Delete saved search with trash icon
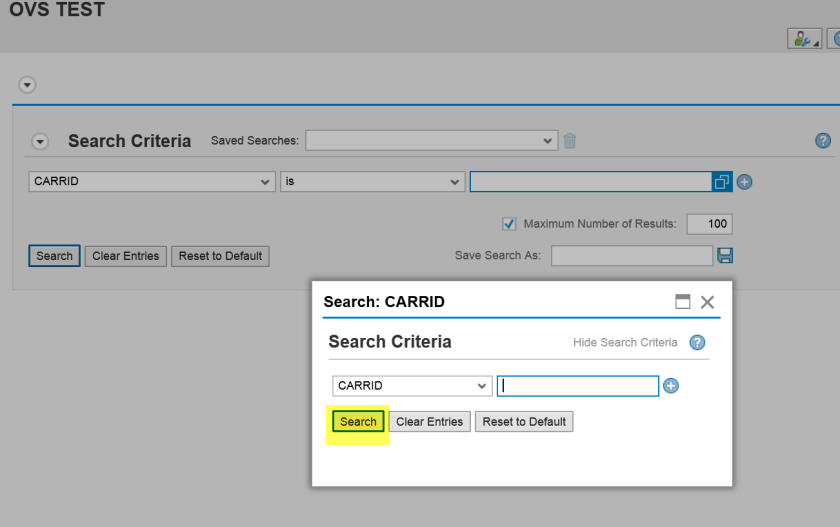Viewport: 840px width, 527px height. [x=570, y=141]
